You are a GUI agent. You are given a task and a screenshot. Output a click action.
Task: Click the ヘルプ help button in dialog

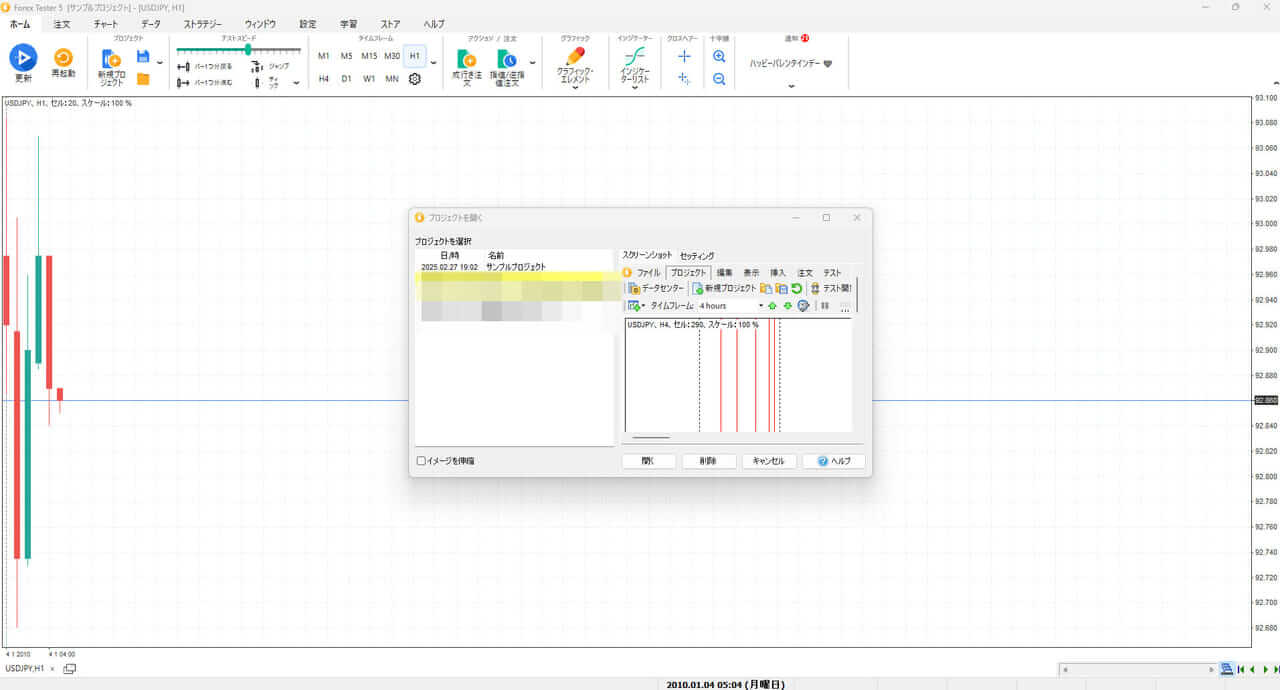pos(834,462)
